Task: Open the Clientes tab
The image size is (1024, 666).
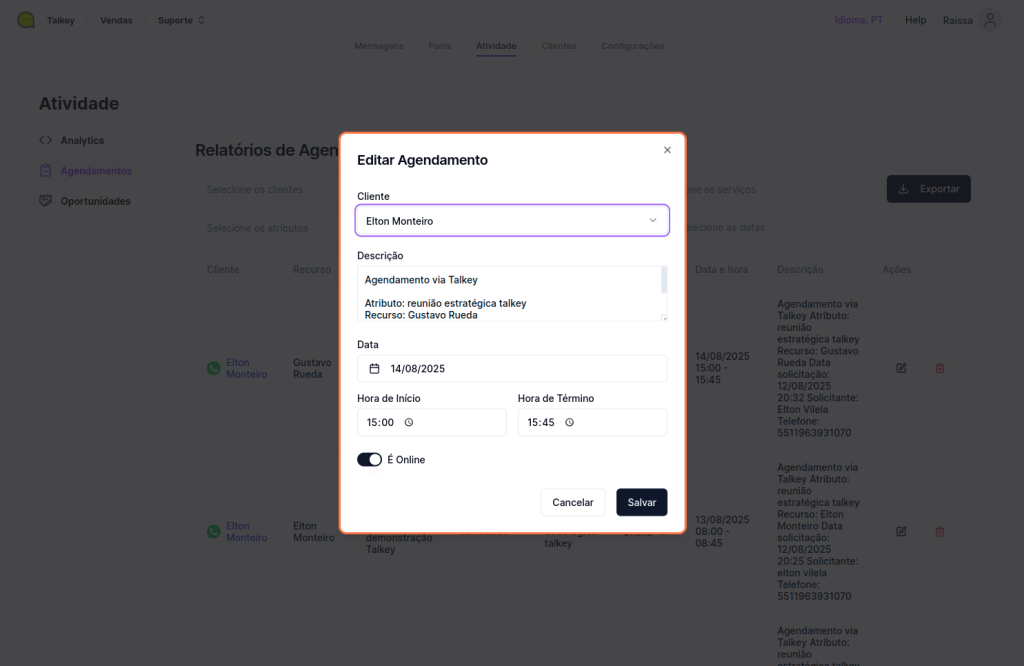Action: [x=558, y=46]
